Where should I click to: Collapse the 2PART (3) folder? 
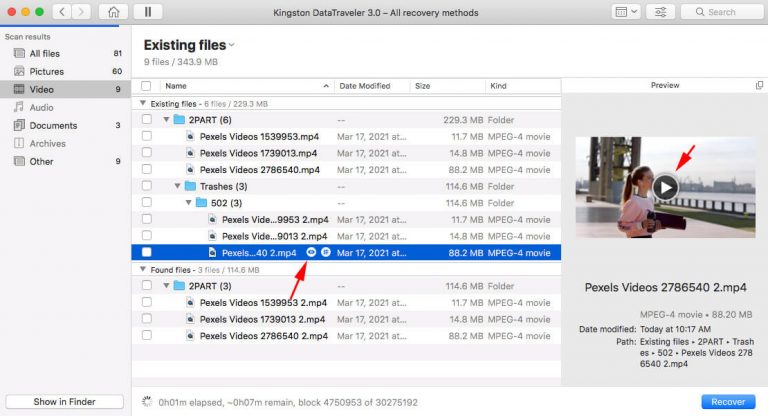166,286
